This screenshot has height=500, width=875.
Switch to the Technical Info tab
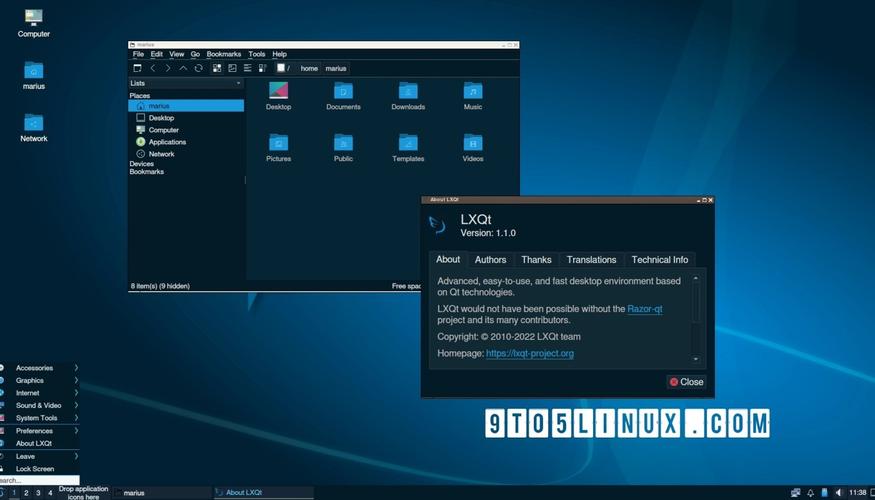pos(660,259)
